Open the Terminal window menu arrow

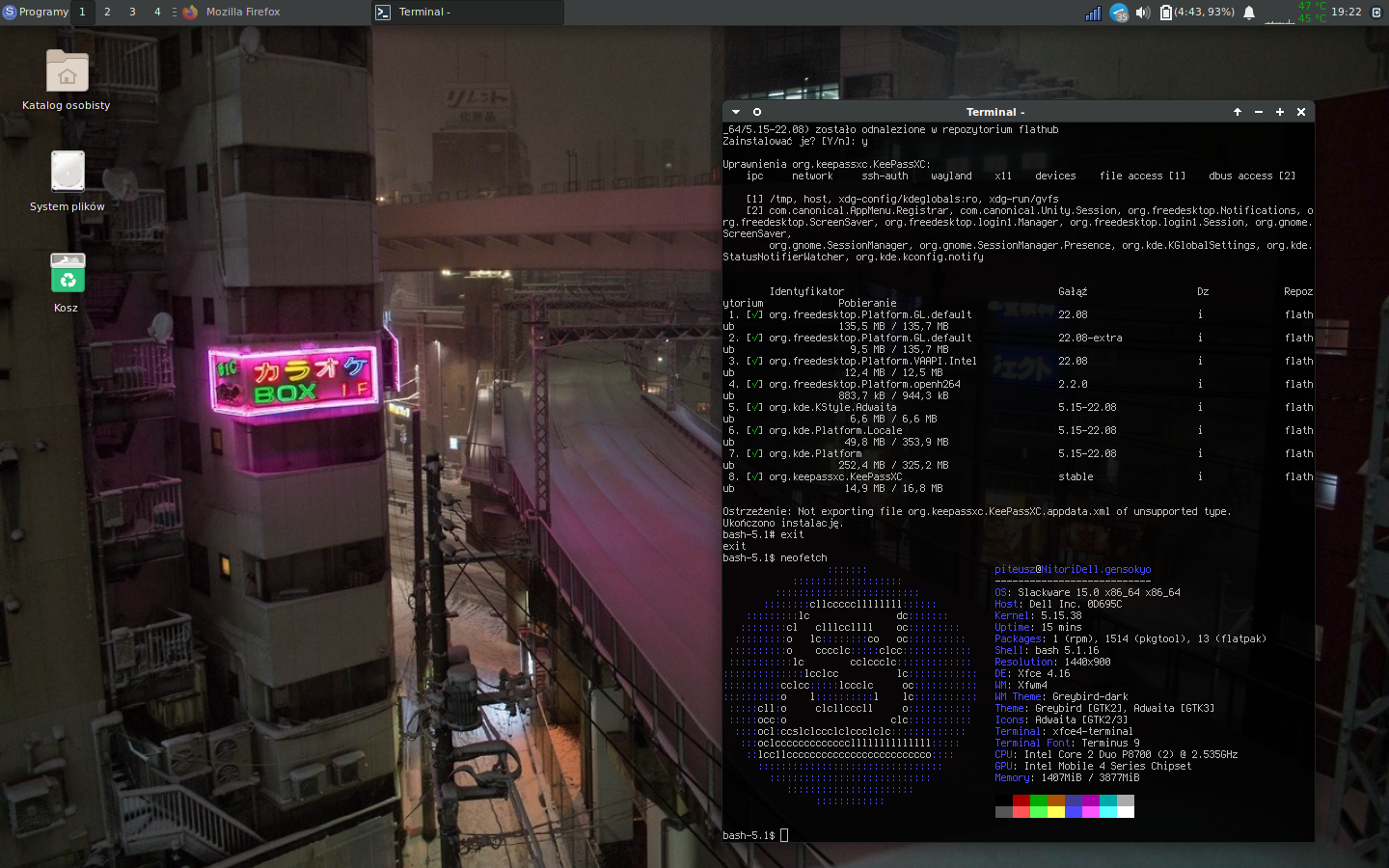[736, 112]
